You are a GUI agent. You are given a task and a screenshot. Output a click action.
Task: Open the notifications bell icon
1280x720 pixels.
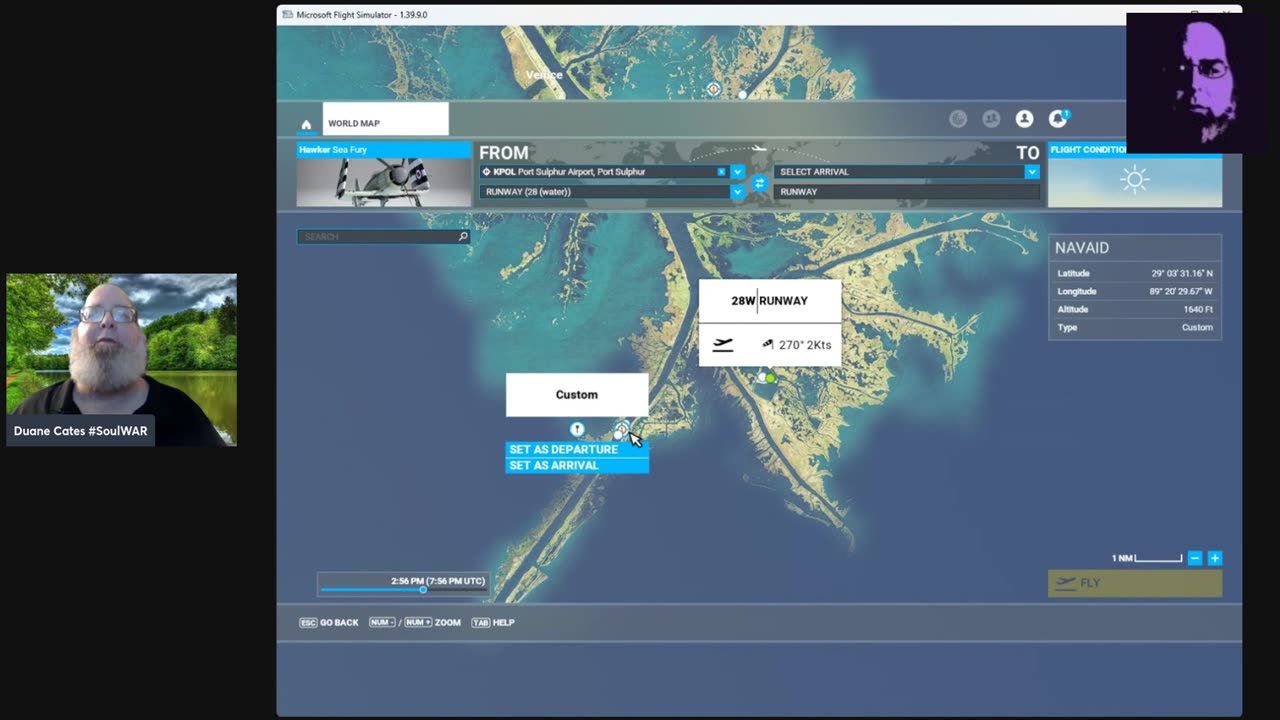[x=1057, y=119]
